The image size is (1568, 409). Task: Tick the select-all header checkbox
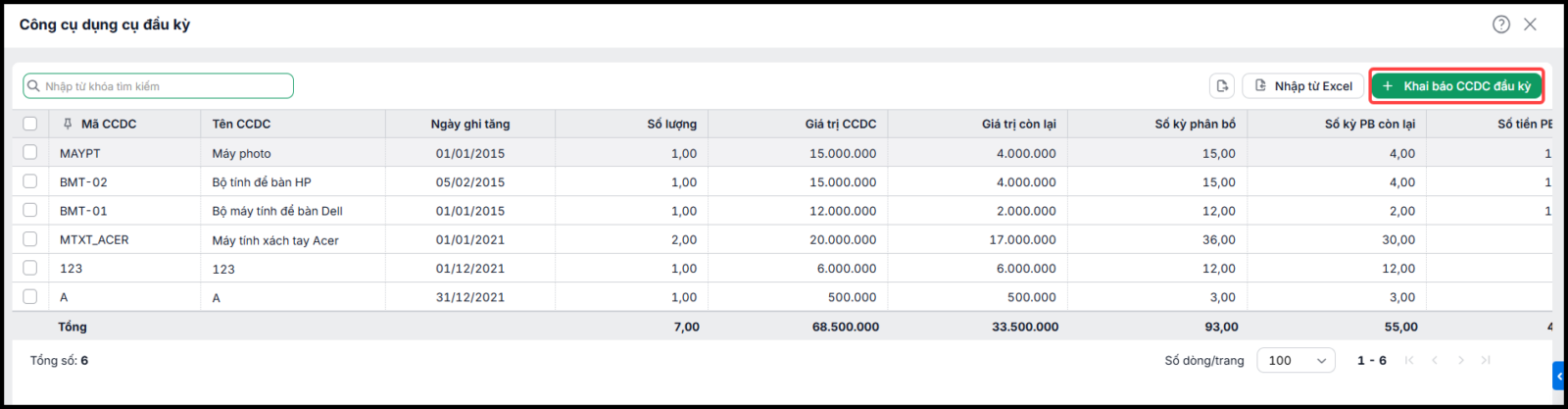point(30,124)
